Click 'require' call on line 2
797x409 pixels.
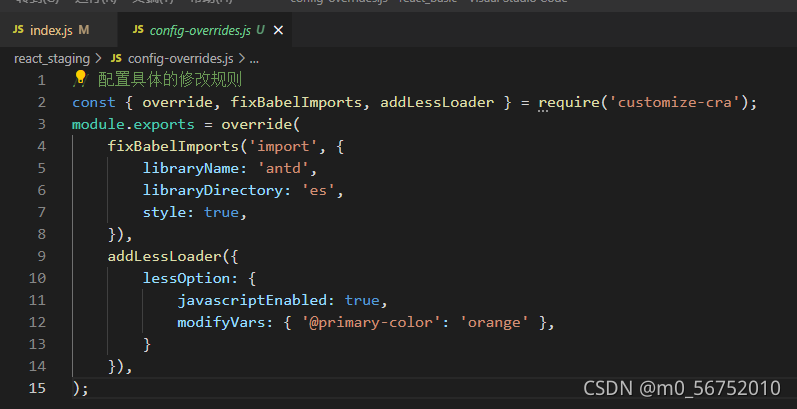[568, 103]
